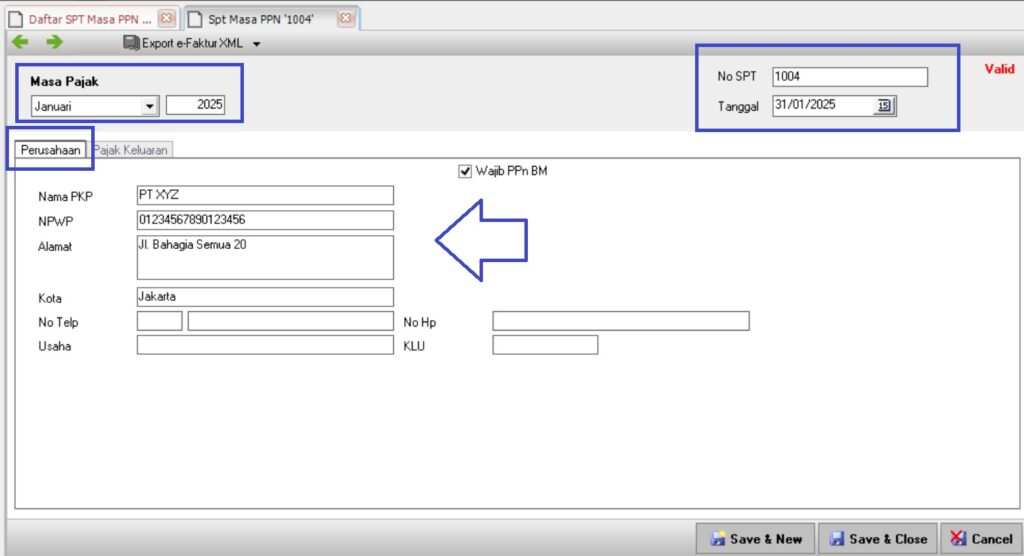
Task: Focus the NPWP input field
Action: pos(265,220)
